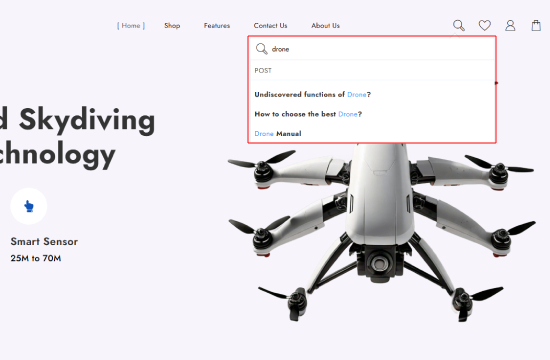Viewport: 550px width, 360px height.
Task: Open result 'How to choose the best Drone?'
Action: tap(308, 114)
